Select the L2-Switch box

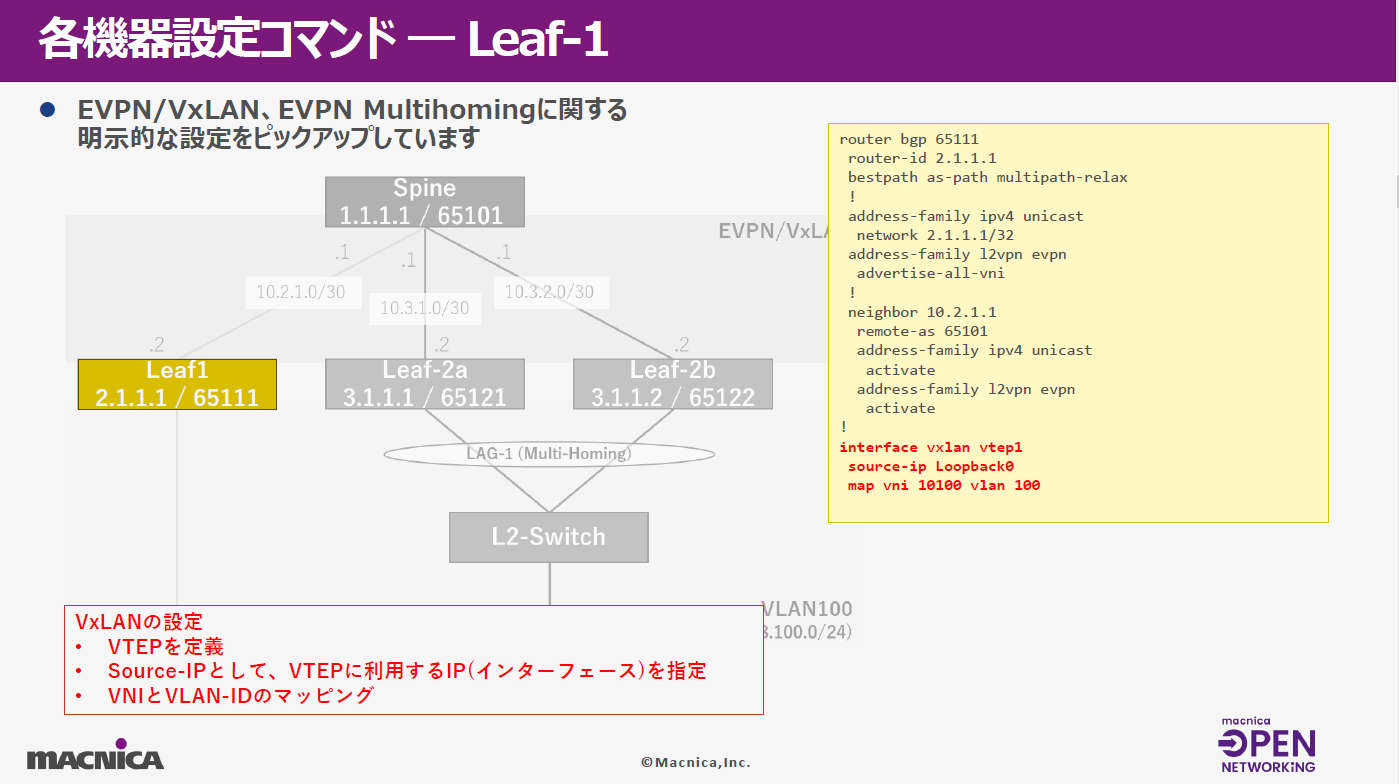(549, 537)
